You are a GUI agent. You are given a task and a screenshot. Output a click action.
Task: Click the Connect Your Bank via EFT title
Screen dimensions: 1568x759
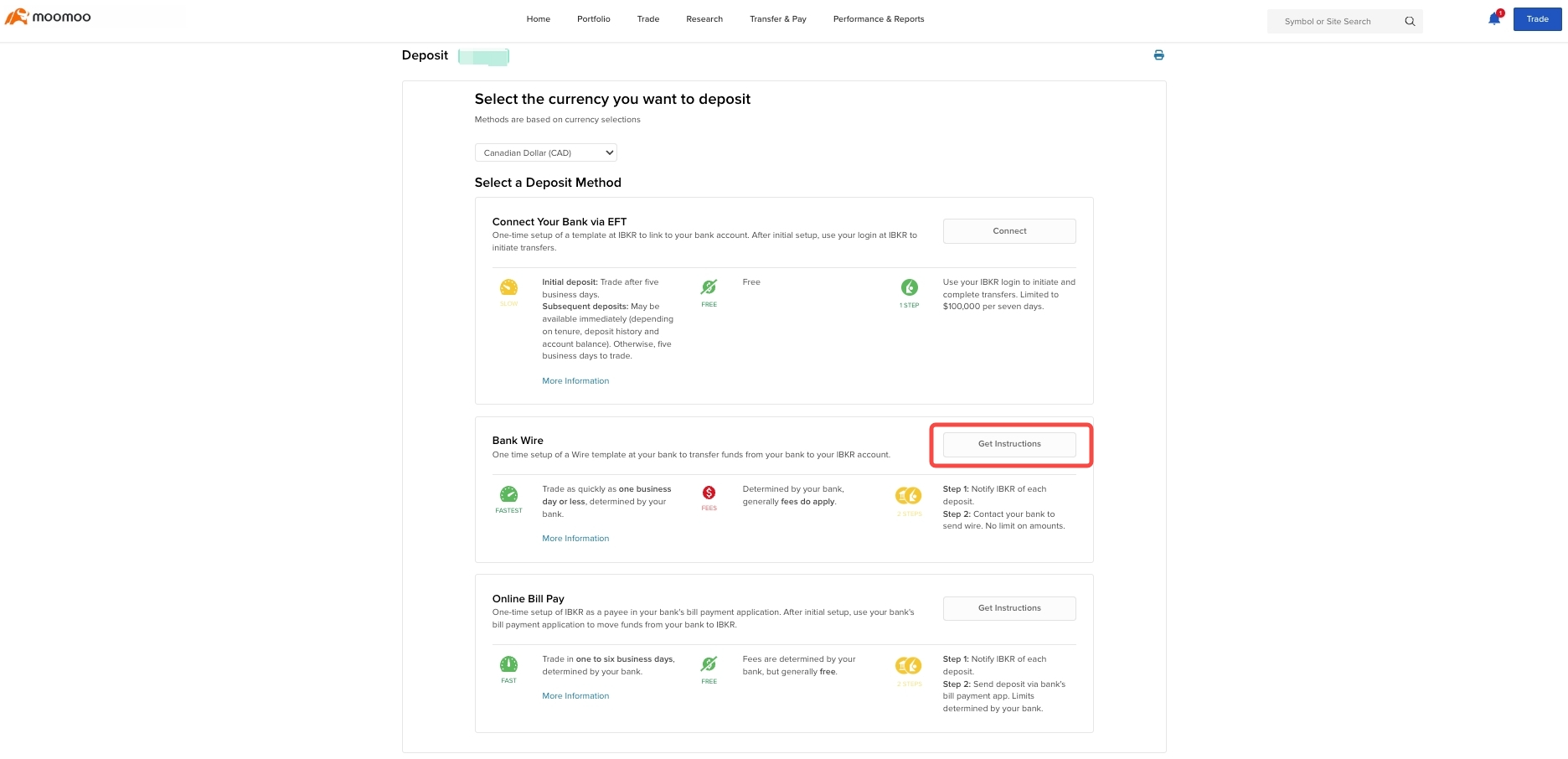(x=560, y=222)
